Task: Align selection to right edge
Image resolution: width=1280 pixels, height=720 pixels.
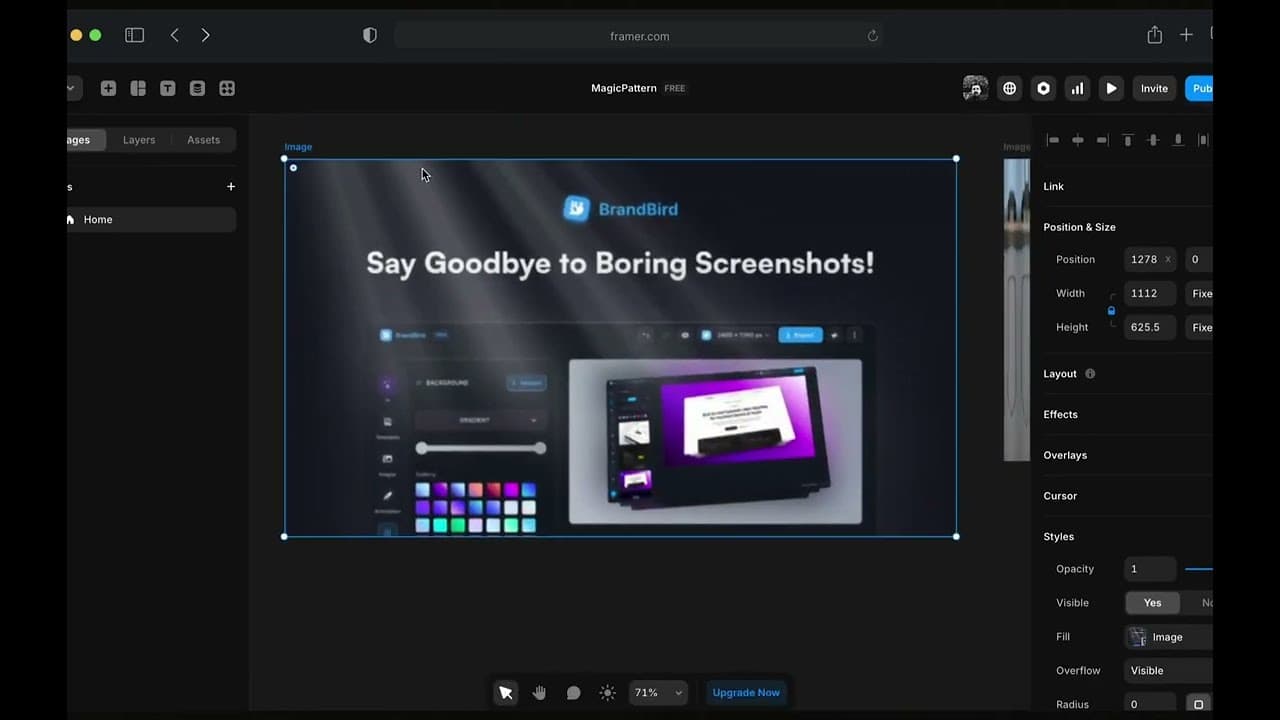Action: pyautogui.click(x=1103, y=140)
